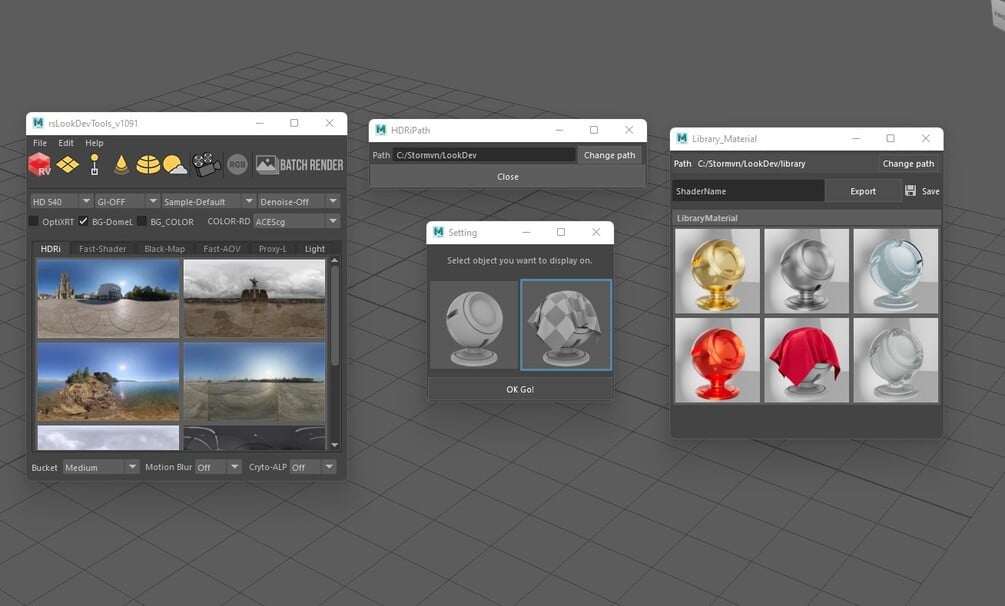Image resolution: width=1005 pixels, height=606 pixels.
Task: Create an area light with the yellow panels icon
Action: click(x=67, y=165)
